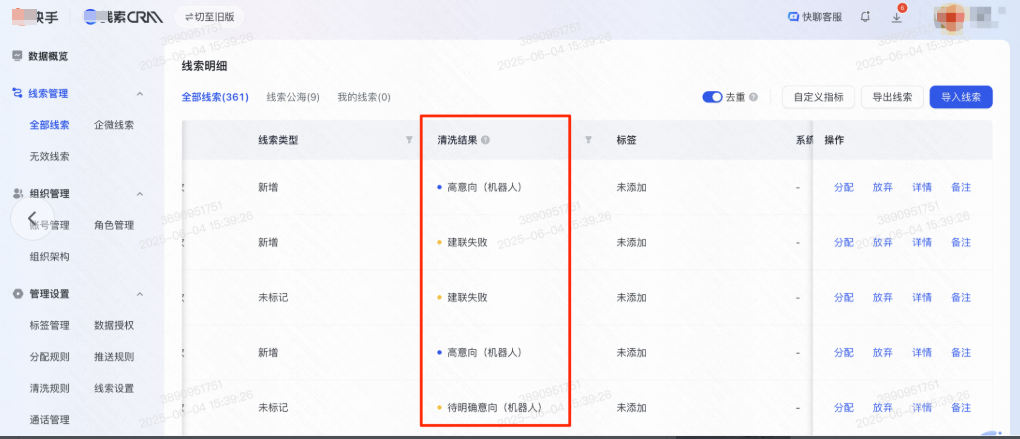Click the 线索明细 heading

pyautogui.click(x=204, y=66)
